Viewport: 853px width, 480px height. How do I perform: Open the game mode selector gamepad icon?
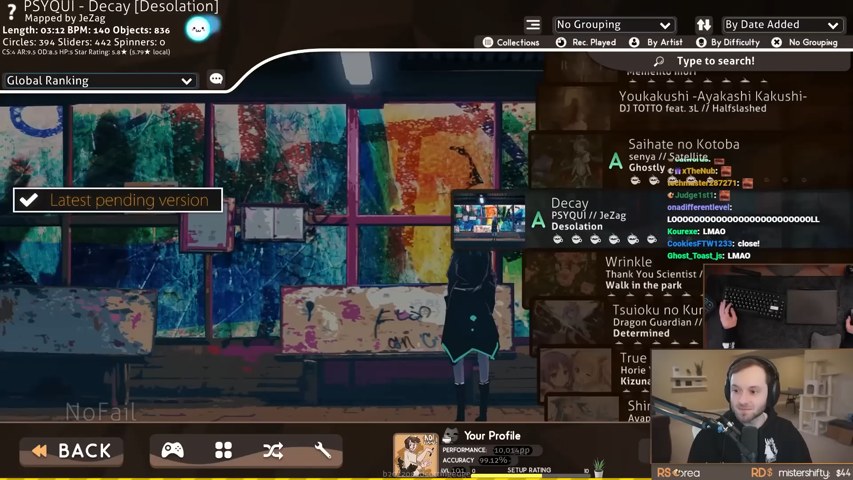pos(173,451)
